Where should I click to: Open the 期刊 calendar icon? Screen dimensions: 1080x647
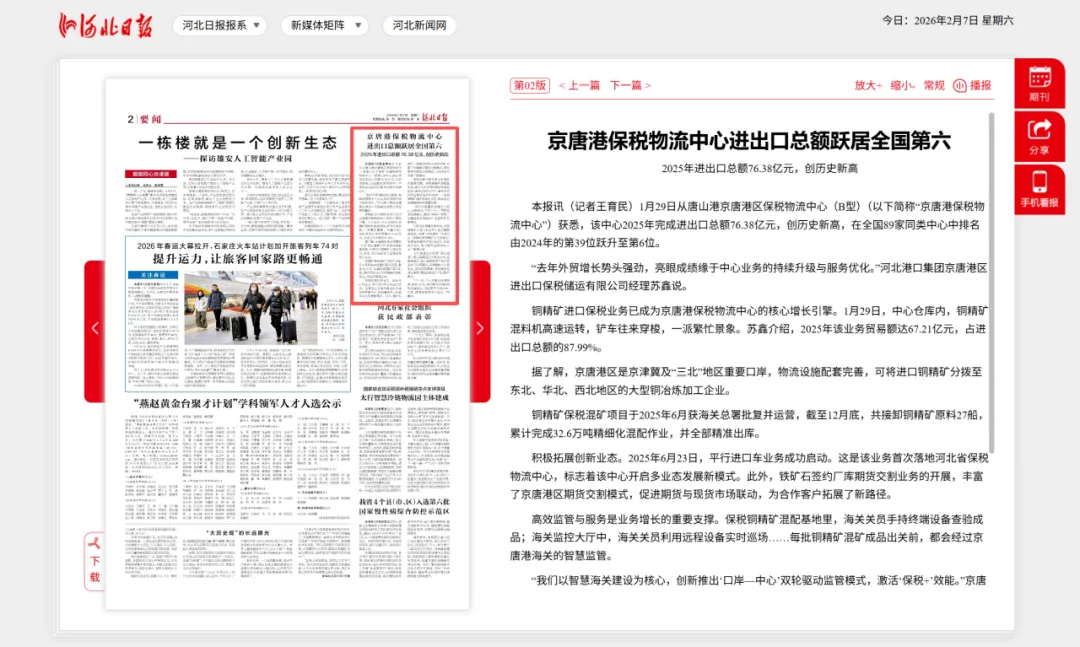tap(1039, 83)
